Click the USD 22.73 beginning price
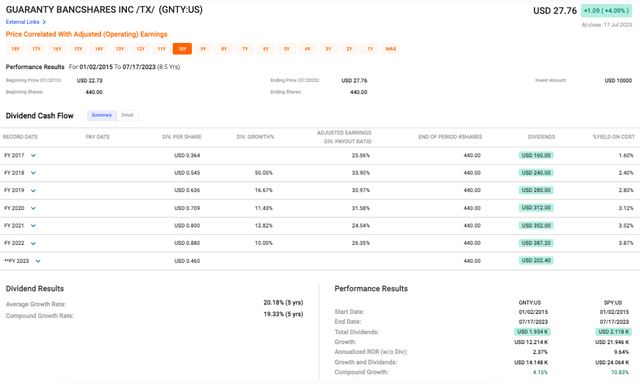 89,81
